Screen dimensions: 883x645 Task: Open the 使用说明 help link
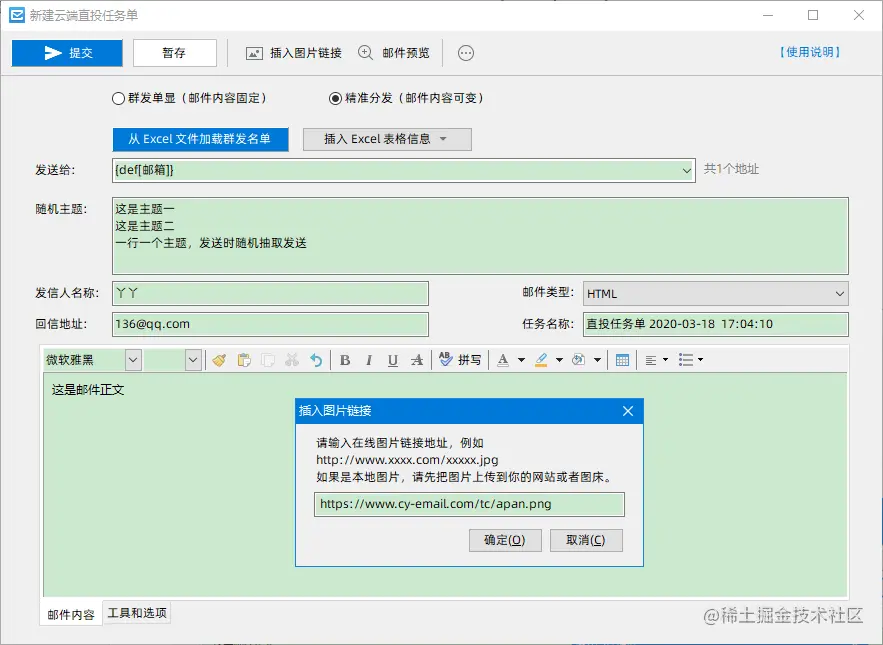[x=810, y=52]
